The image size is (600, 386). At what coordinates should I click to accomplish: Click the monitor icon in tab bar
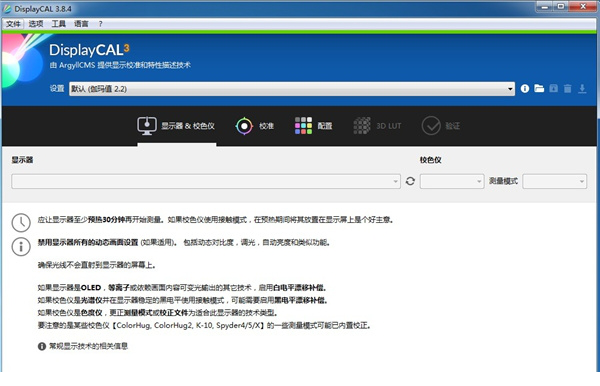click(x=147, y=126)
